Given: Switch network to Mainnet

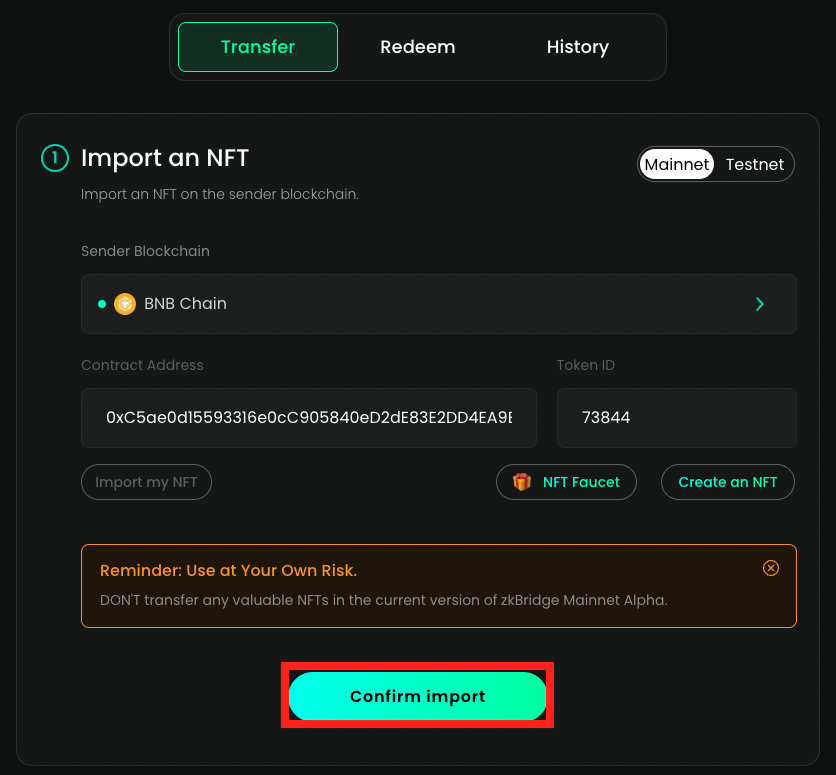Looking at the screenshot, I should [677, 164].
